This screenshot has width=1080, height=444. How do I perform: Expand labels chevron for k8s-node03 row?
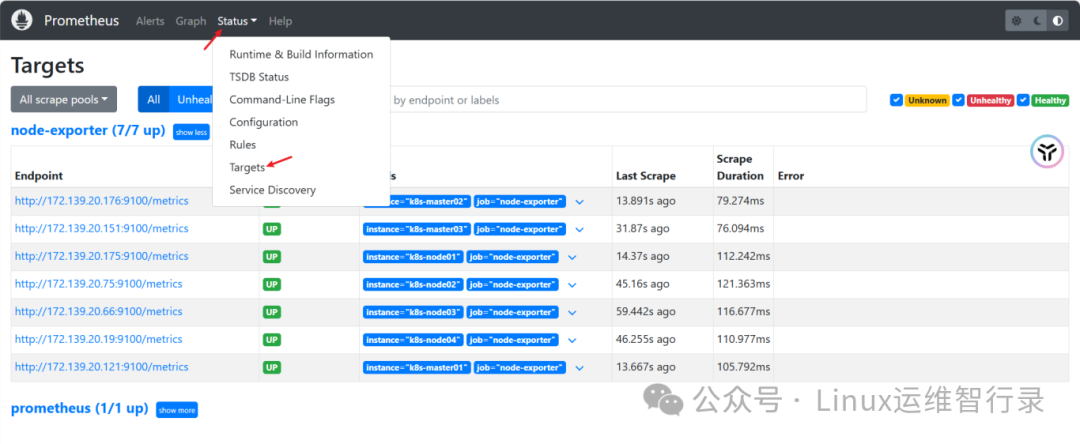click(x=573, y=312)
